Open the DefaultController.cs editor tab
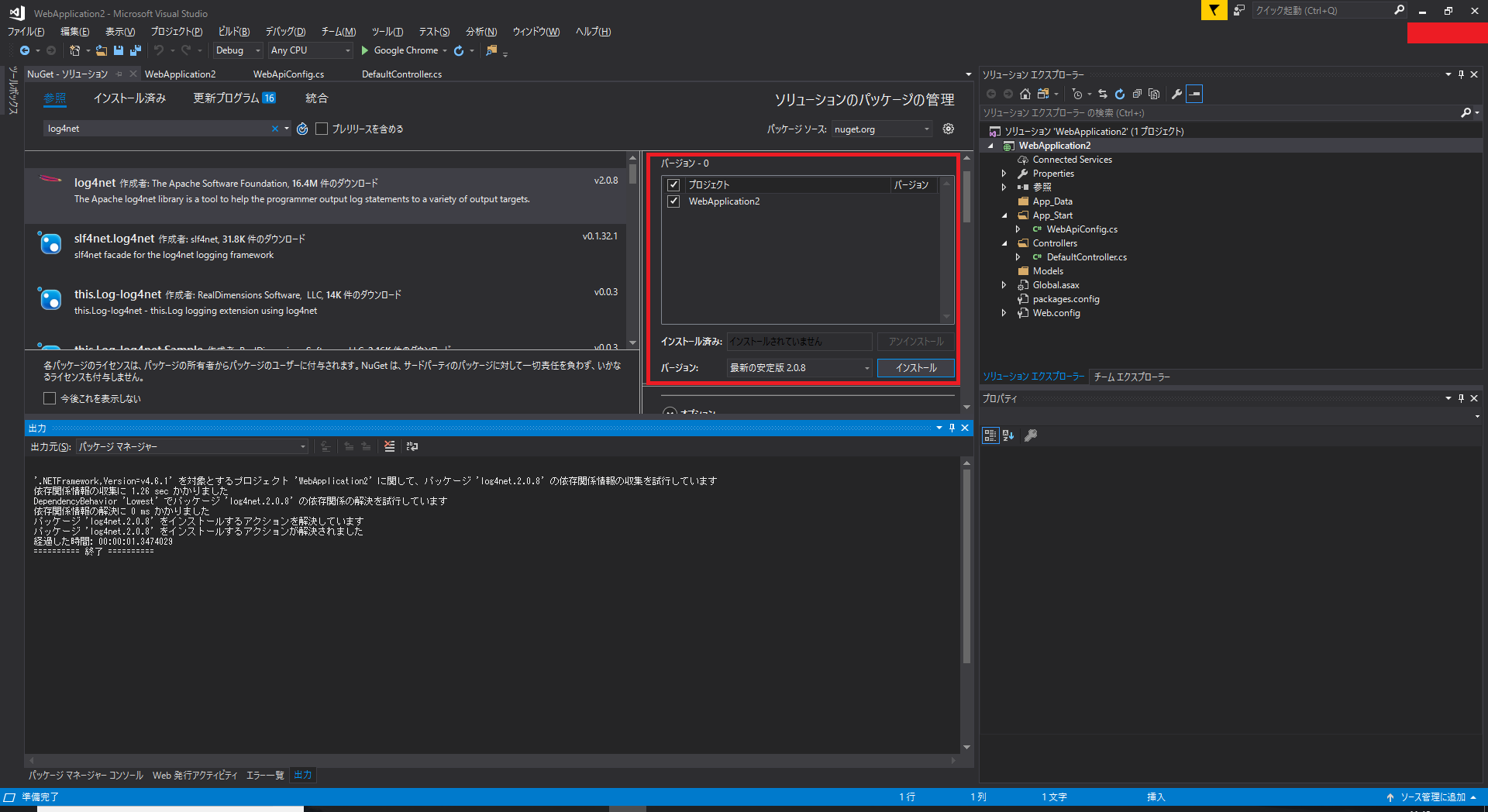 point(401,74)
